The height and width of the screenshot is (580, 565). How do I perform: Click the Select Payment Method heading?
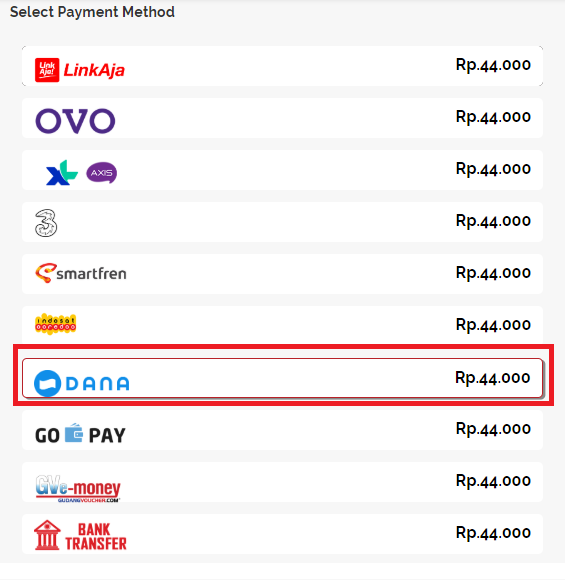(92, 12)
